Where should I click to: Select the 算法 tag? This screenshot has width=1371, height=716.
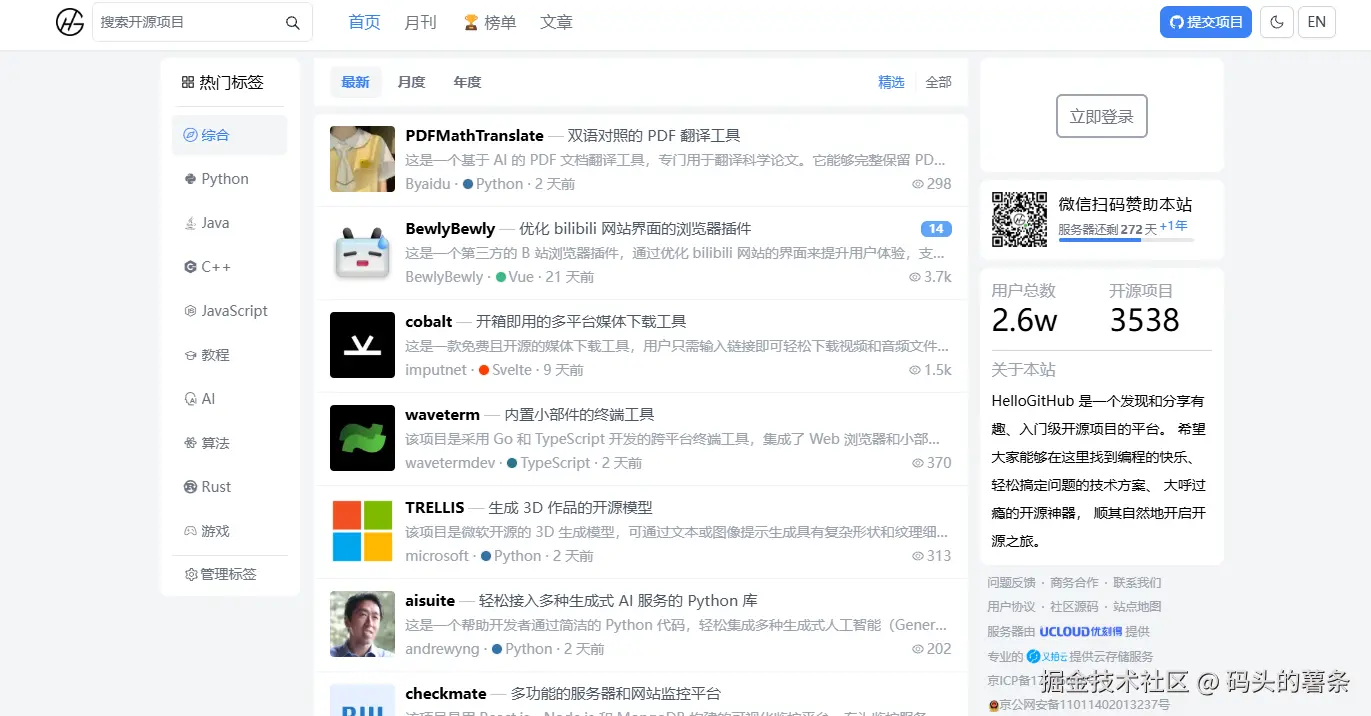(229, 443)
